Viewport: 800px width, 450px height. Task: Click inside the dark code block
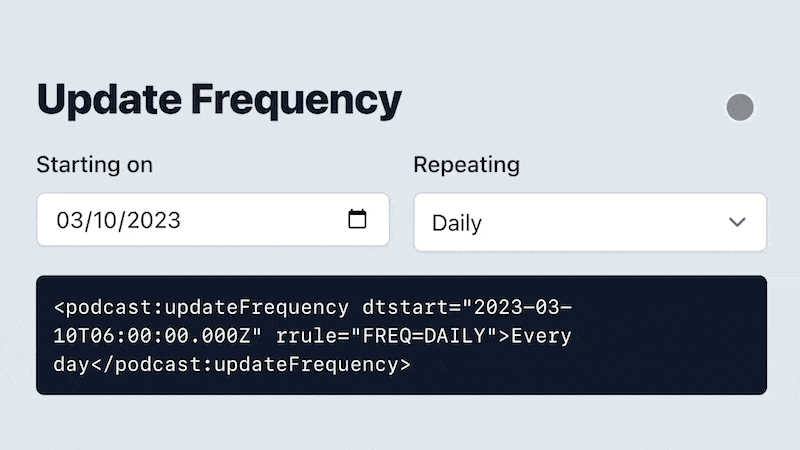click(x=401, y=335)
